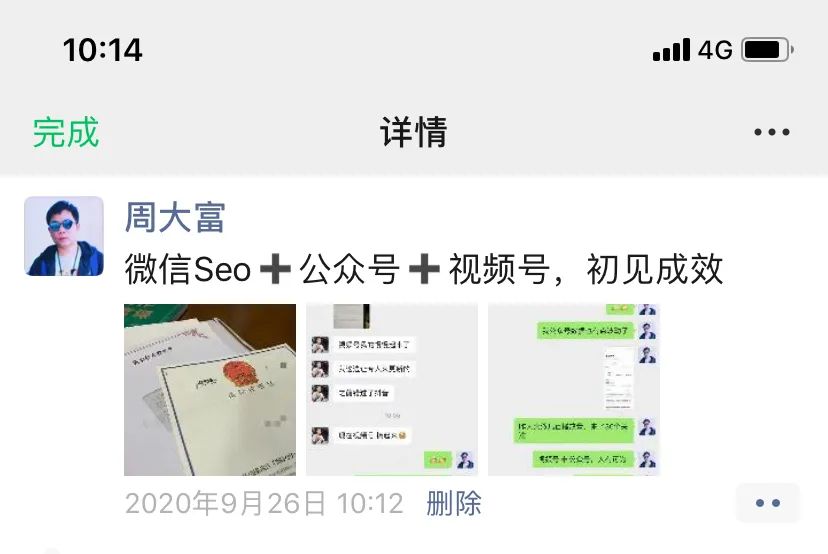828x554 pixels.
Task: Click the plus emoji before 视频号
Action: tap(424, 269)
